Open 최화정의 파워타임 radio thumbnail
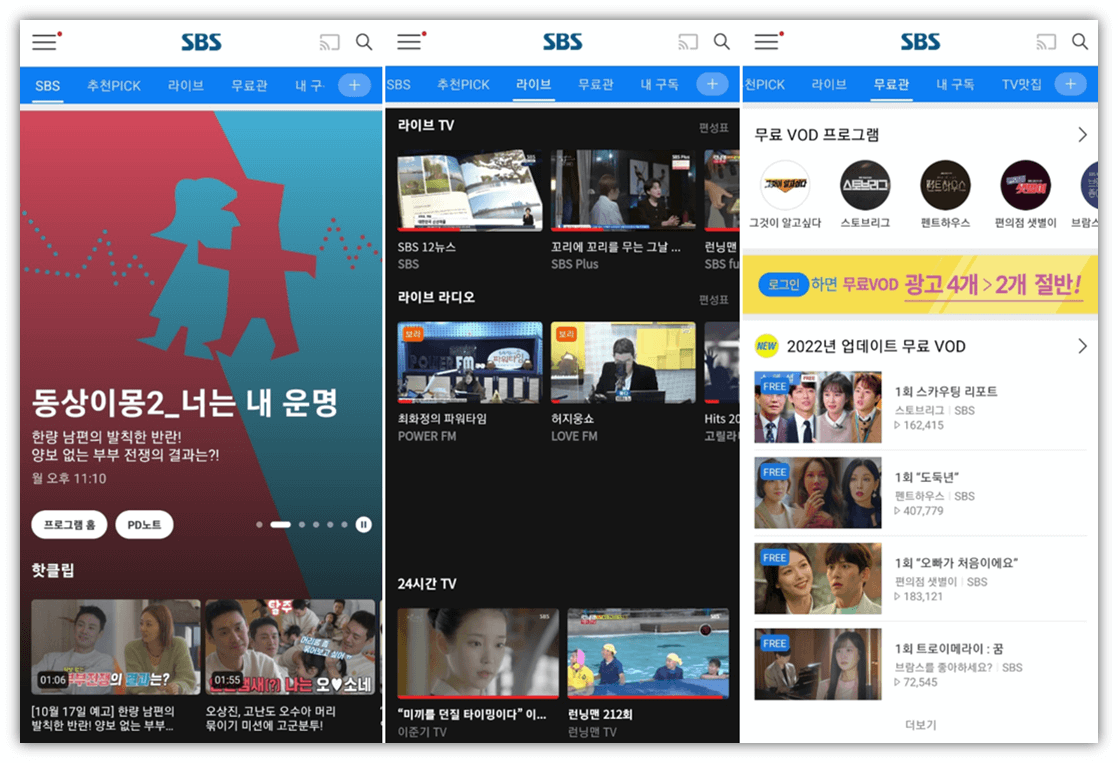This screenshot has height=763, width=1118. pyautogui.click(x=470, y=362)
